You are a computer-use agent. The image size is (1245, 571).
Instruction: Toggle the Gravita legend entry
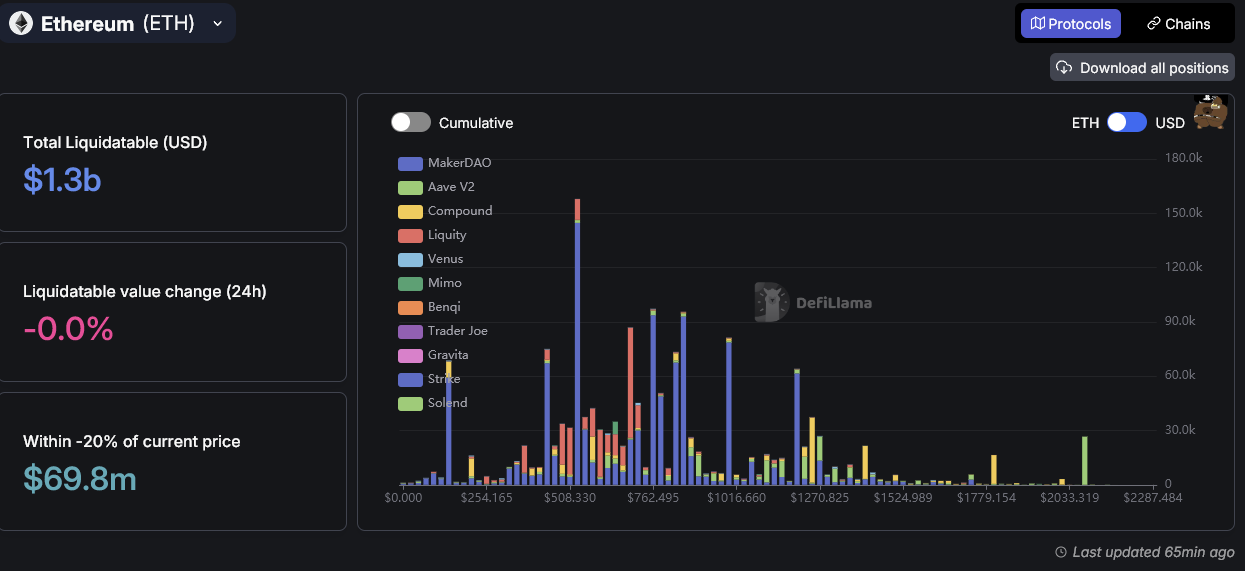coord(433,355)
